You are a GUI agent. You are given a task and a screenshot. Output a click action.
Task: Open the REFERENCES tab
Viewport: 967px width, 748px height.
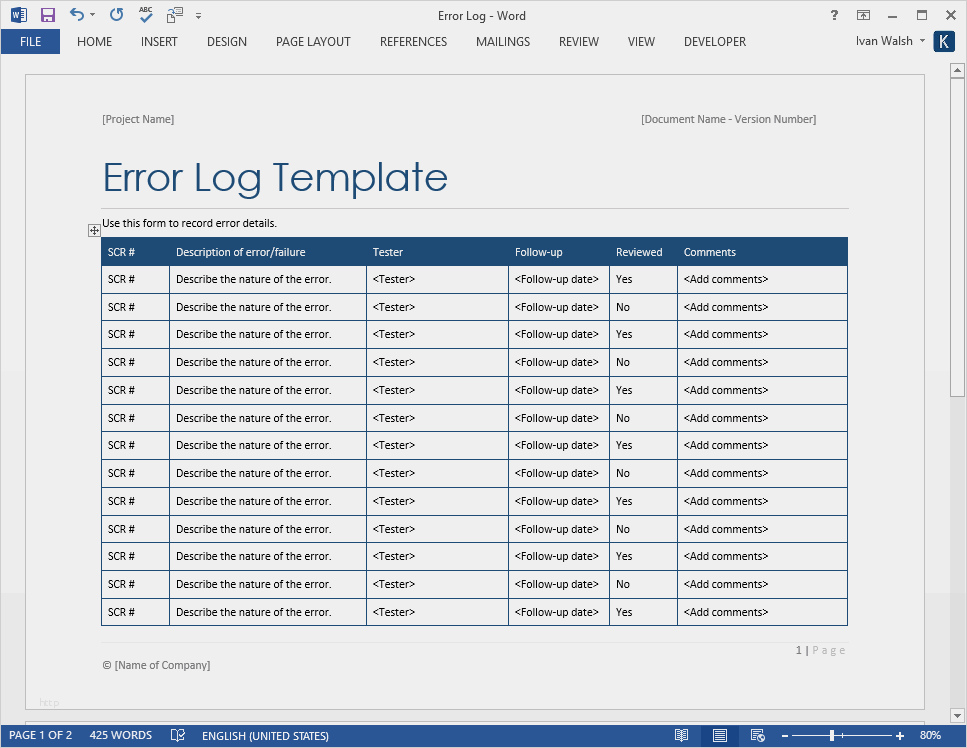pyautogui.click(x=413, y=42)
